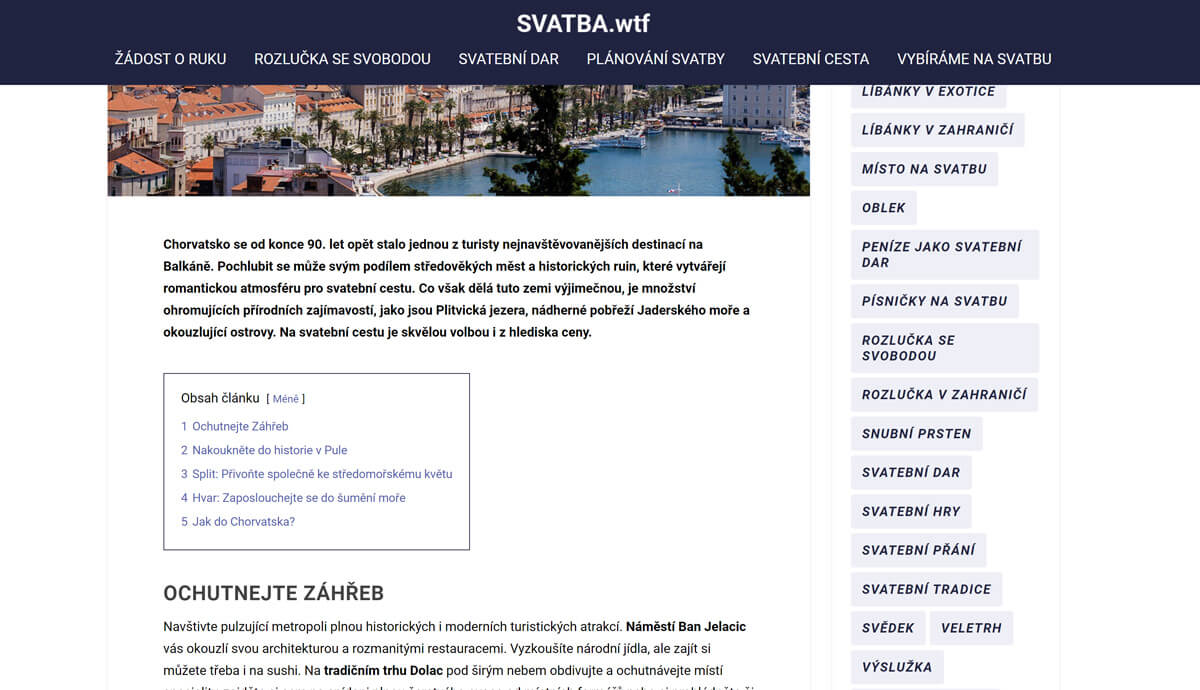This screenshot has height=690, width=1200.
Task: Jump to Jak do Chorvatska? section
Action: click(243, 522)
